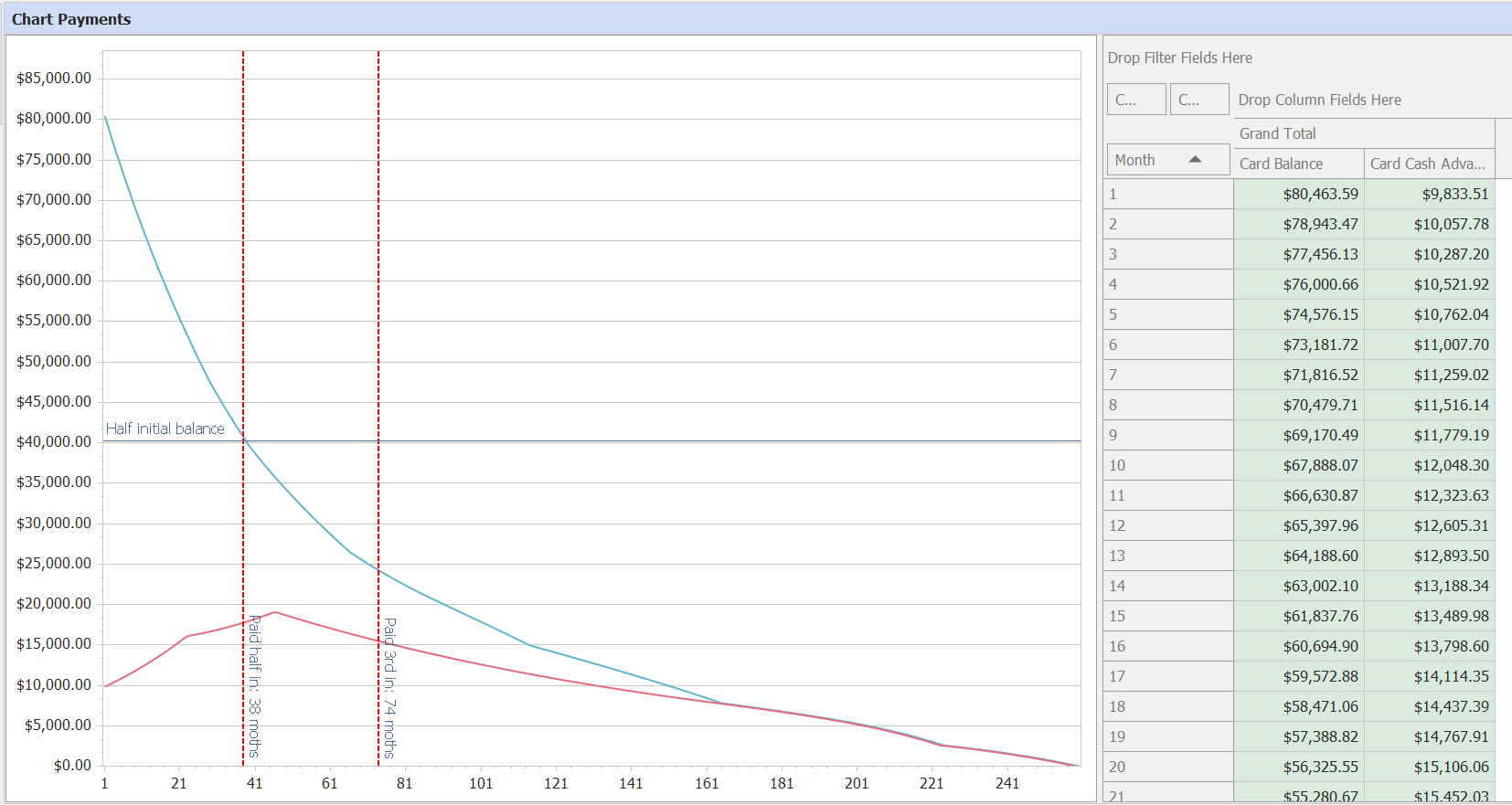
Task: Click the first collapsed 'C...' data field
Action: pyautogui.click(x=1136, y=100)
